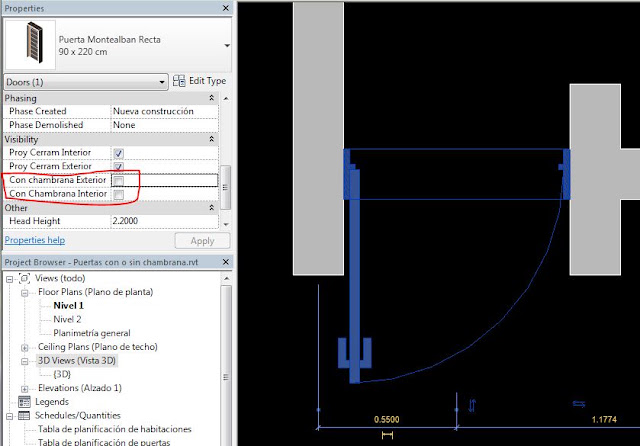Screen dimensions: 640x446
Task: Open the Nivel 1 floor plan
Action: coord(68,306)
